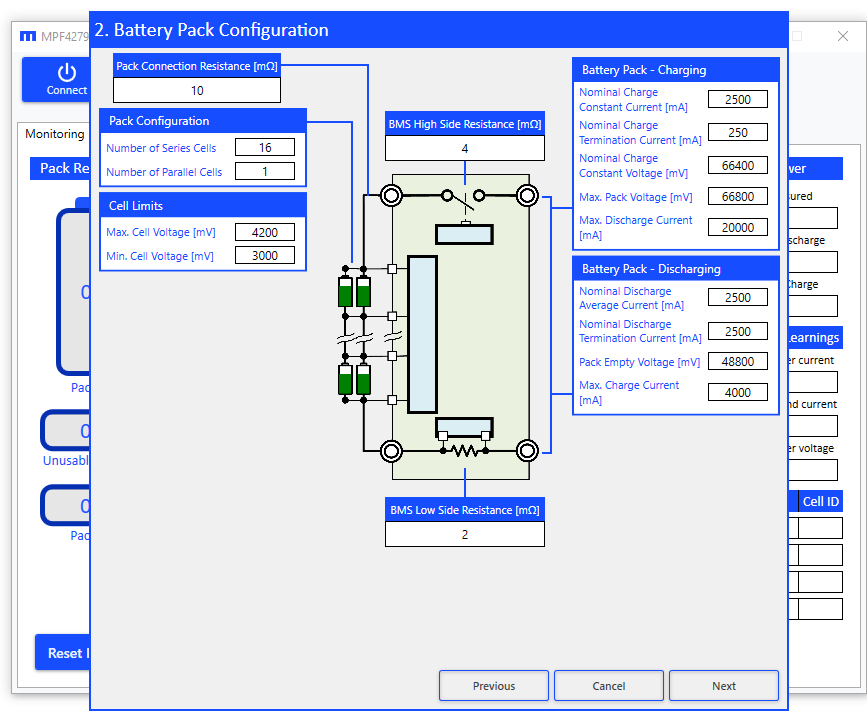The image size is (867, 713).
Task: Click the sense resistor symbol in diagram
Action: tap(464, 451)
